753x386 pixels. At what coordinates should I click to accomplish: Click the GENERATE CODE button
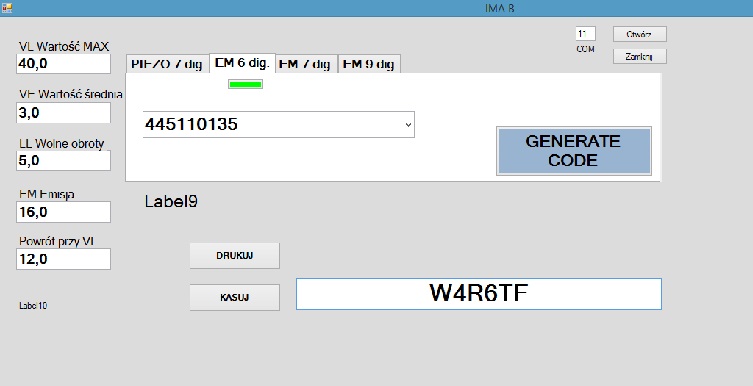[x=574, y=151]
